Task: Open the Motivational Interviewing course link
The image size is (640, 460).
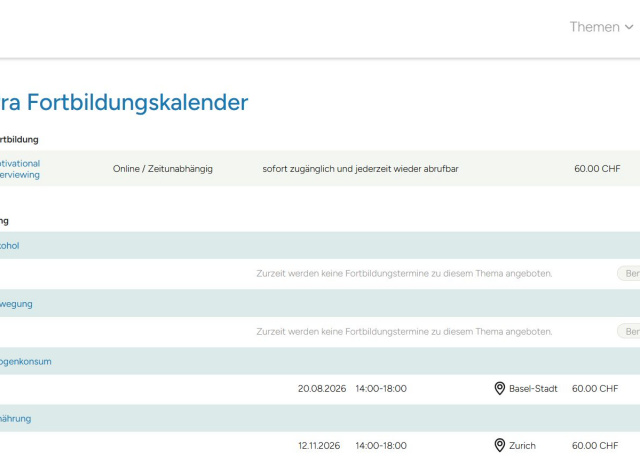Action: pyautogui.click(x=20, y=168)
